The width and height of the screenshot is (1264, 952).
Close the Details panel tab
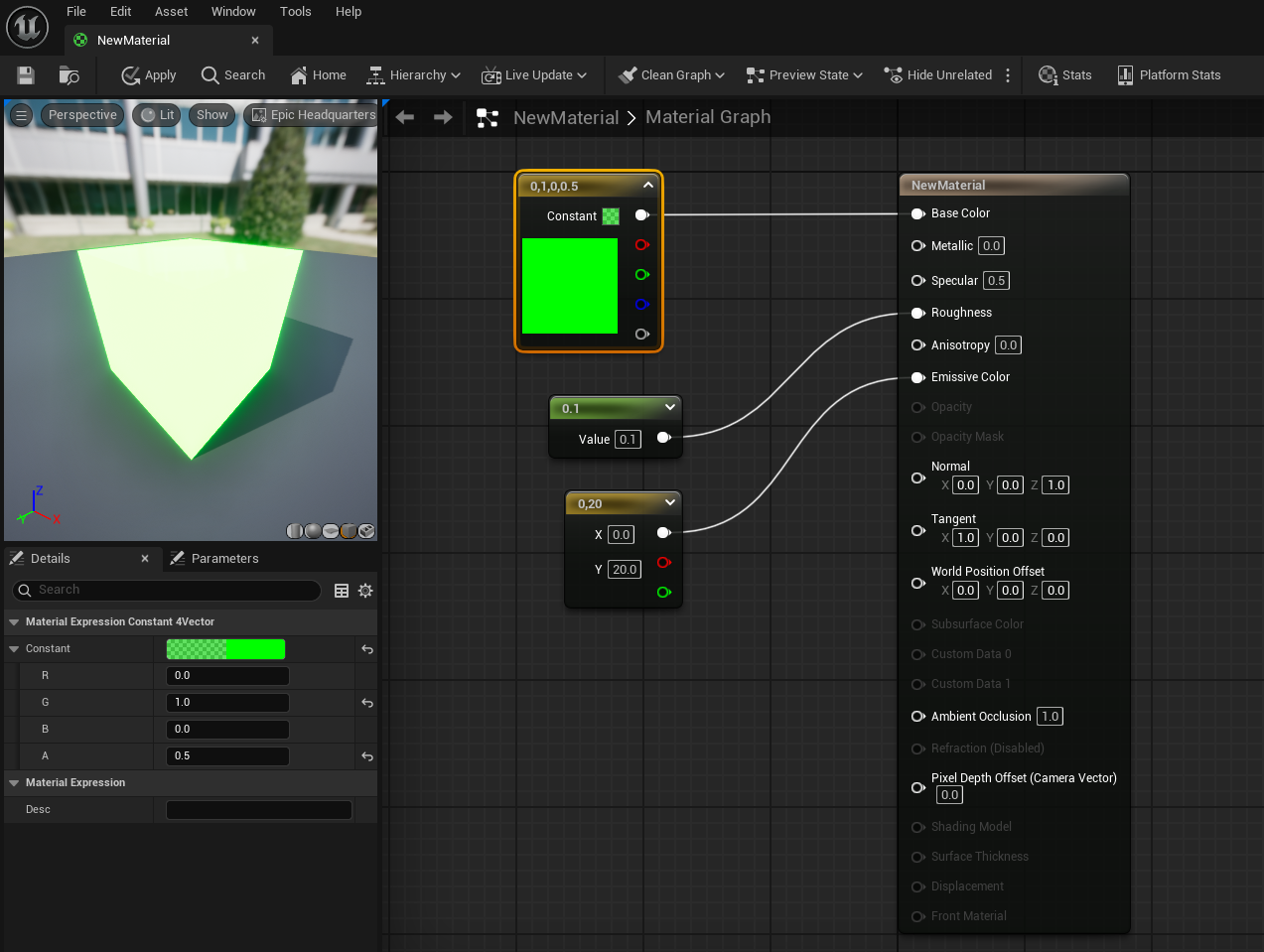click(145, 559)
